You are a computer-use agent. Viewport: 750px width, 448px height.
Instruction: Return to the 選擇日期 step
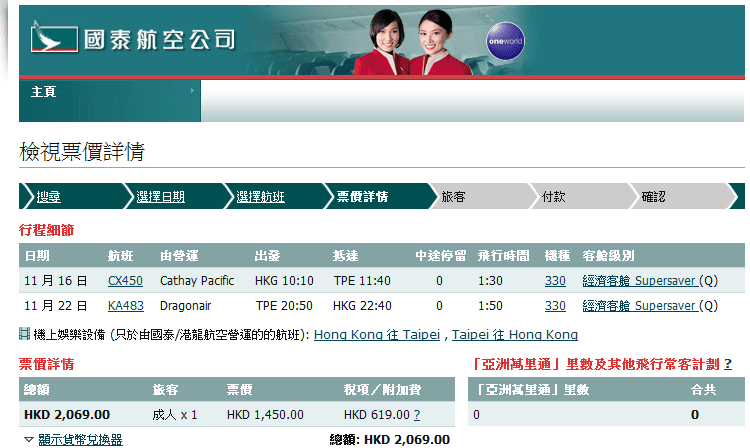pos(160,197)
